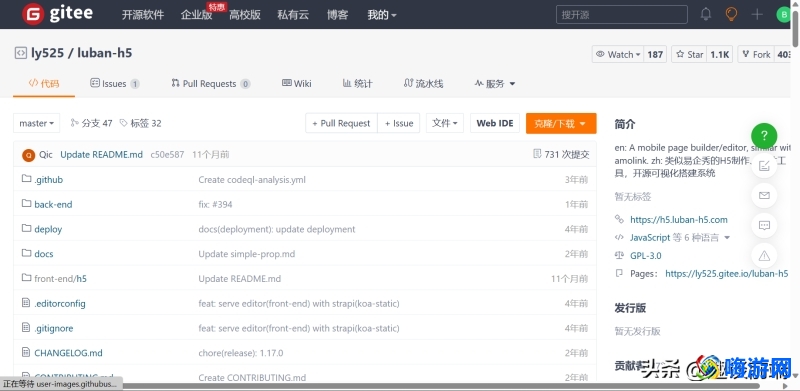The height and width of the screenshot is (391, 800).
Task: Open the 克隆/下载 dropdown button
Action: tap(561, 123)
